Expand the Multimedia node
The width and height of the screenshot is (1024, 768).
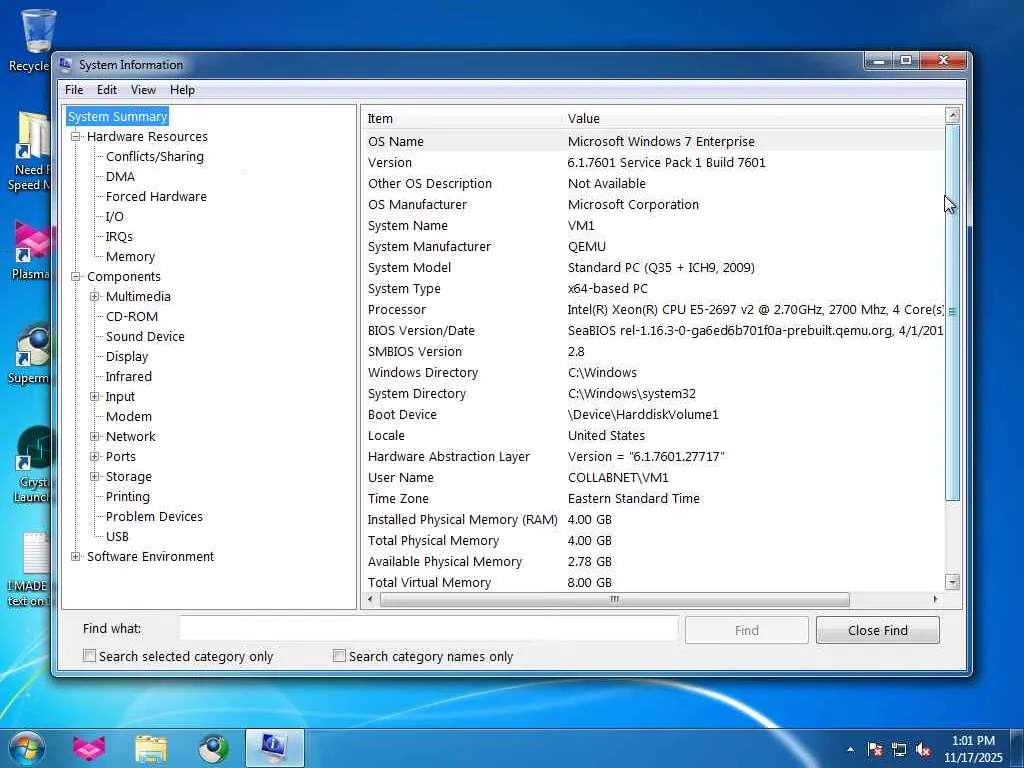[x=95, y=296]
